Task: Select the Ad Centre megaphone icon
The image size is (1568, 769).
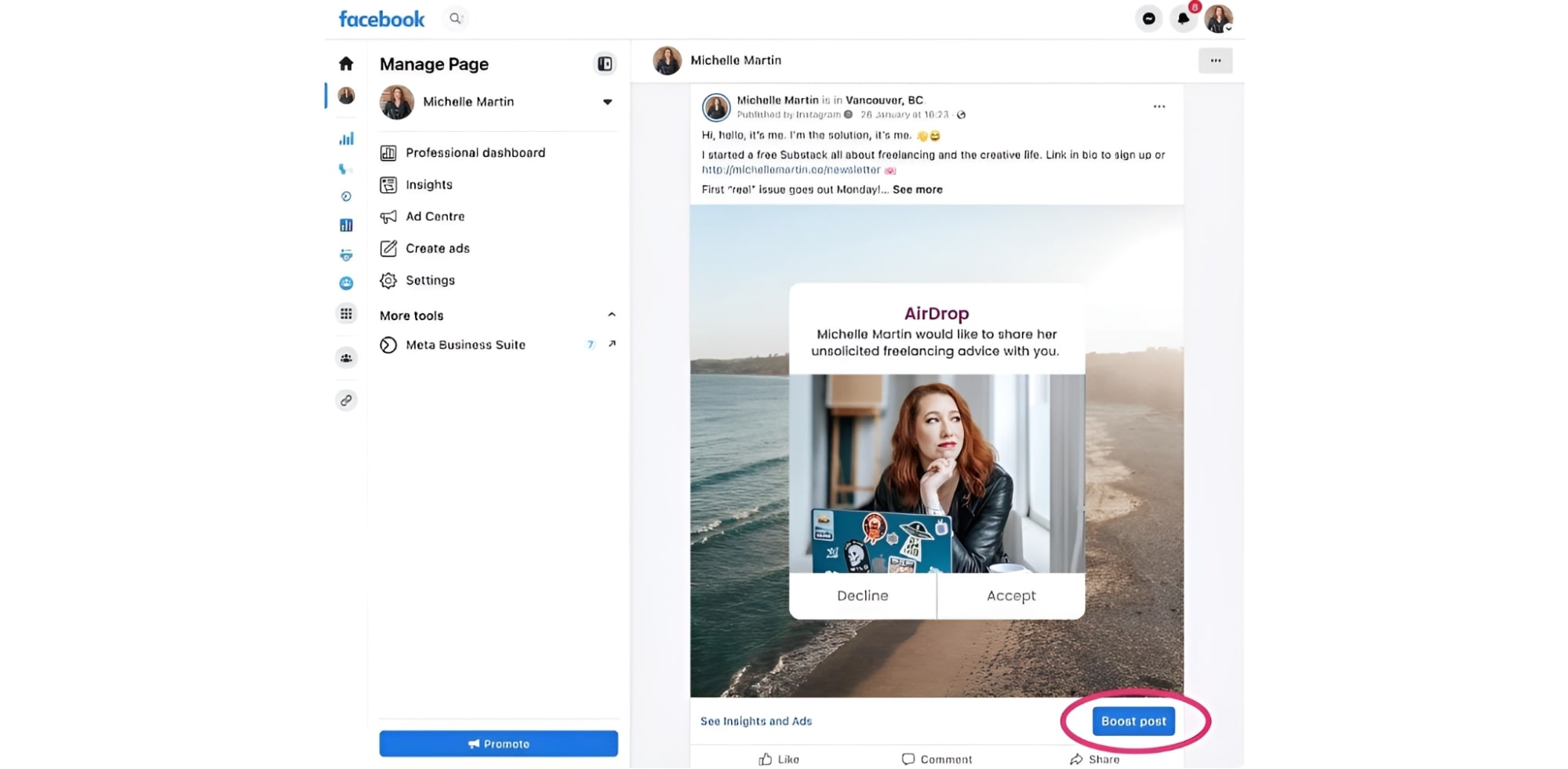Action: pos(390,217)
